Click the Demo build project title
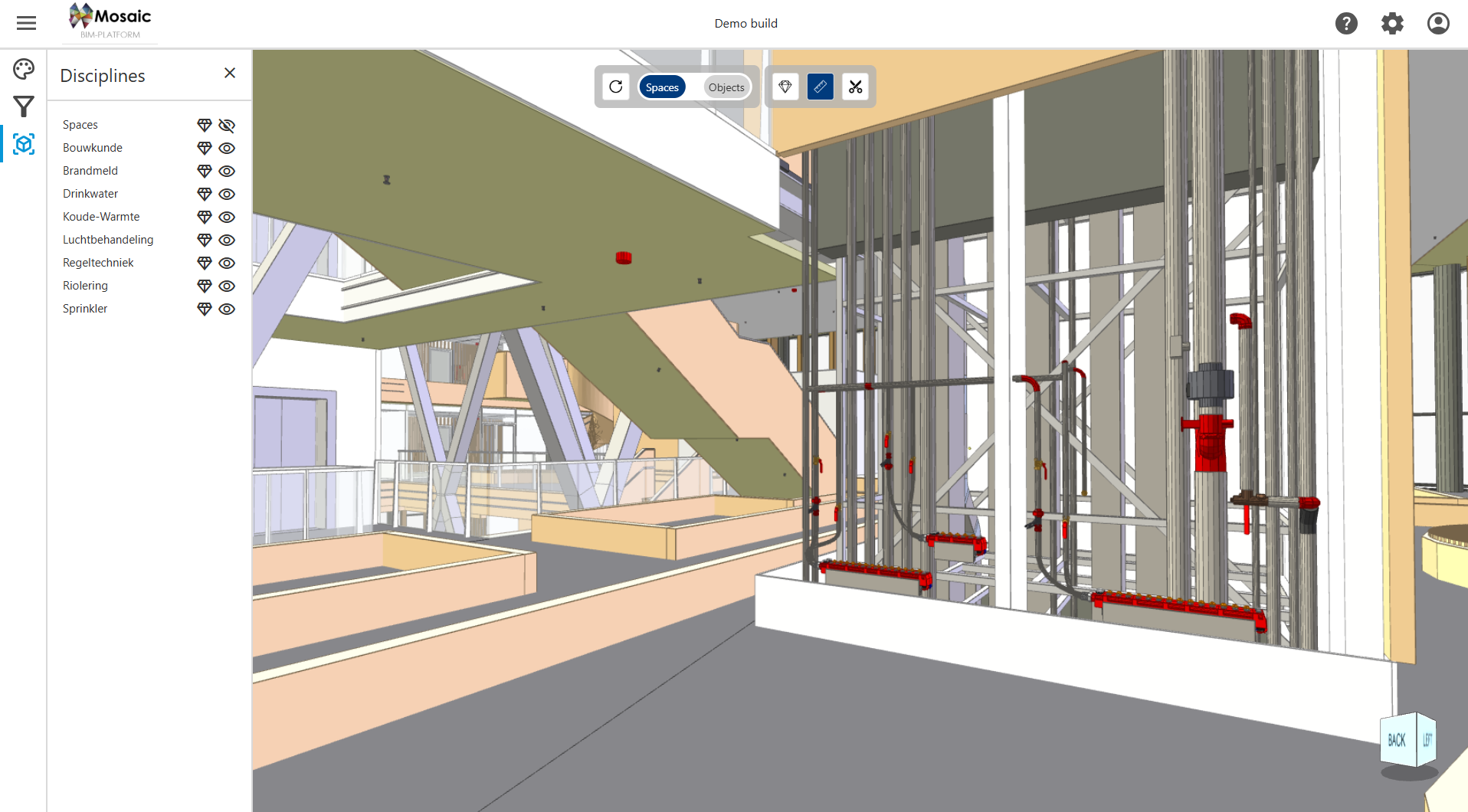Viewport: 1468px width, 812px height. tap(745, 24)
